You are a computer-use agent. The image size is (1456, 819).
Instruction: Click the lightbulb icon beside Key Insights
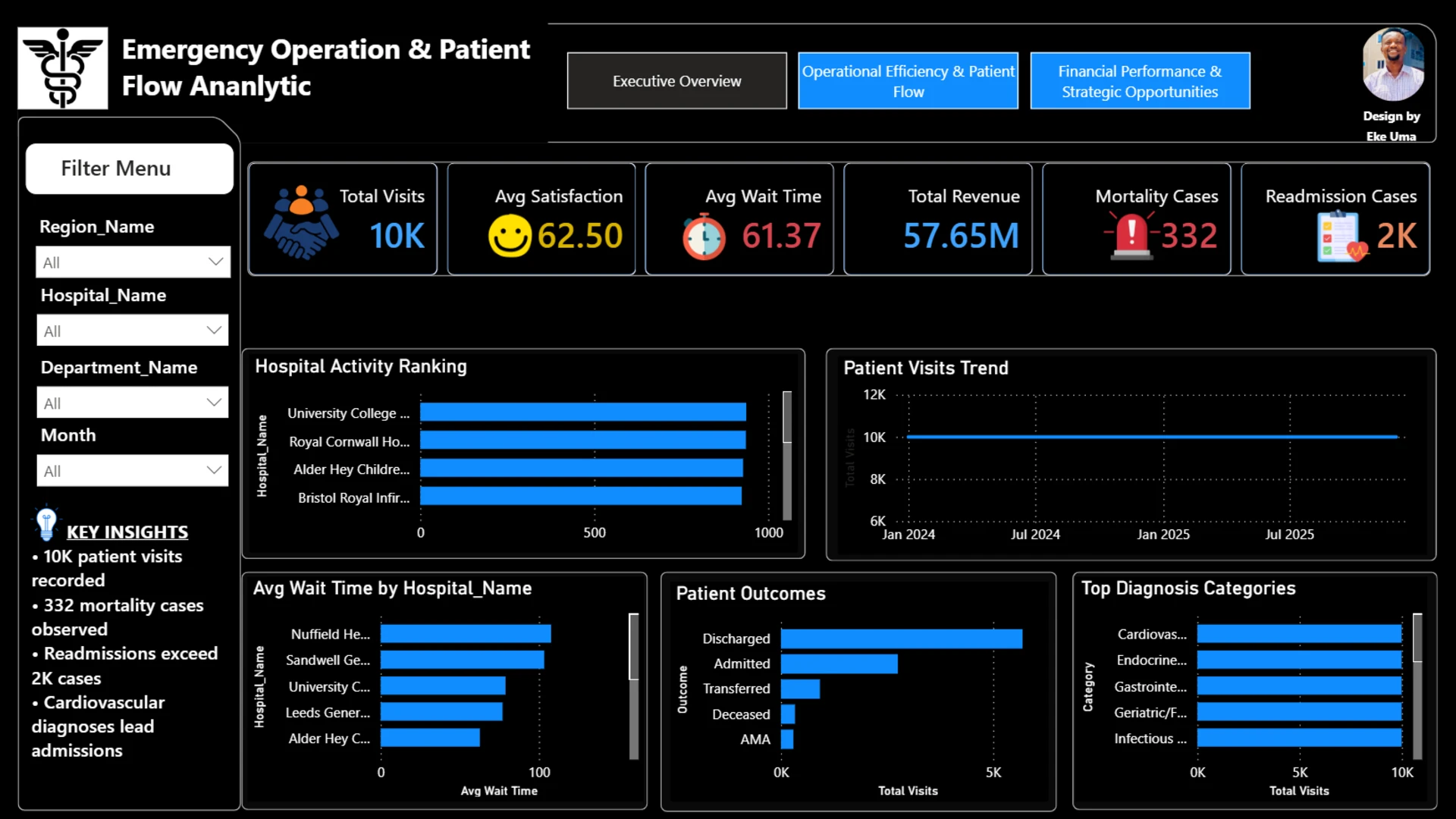pos(46,523)
